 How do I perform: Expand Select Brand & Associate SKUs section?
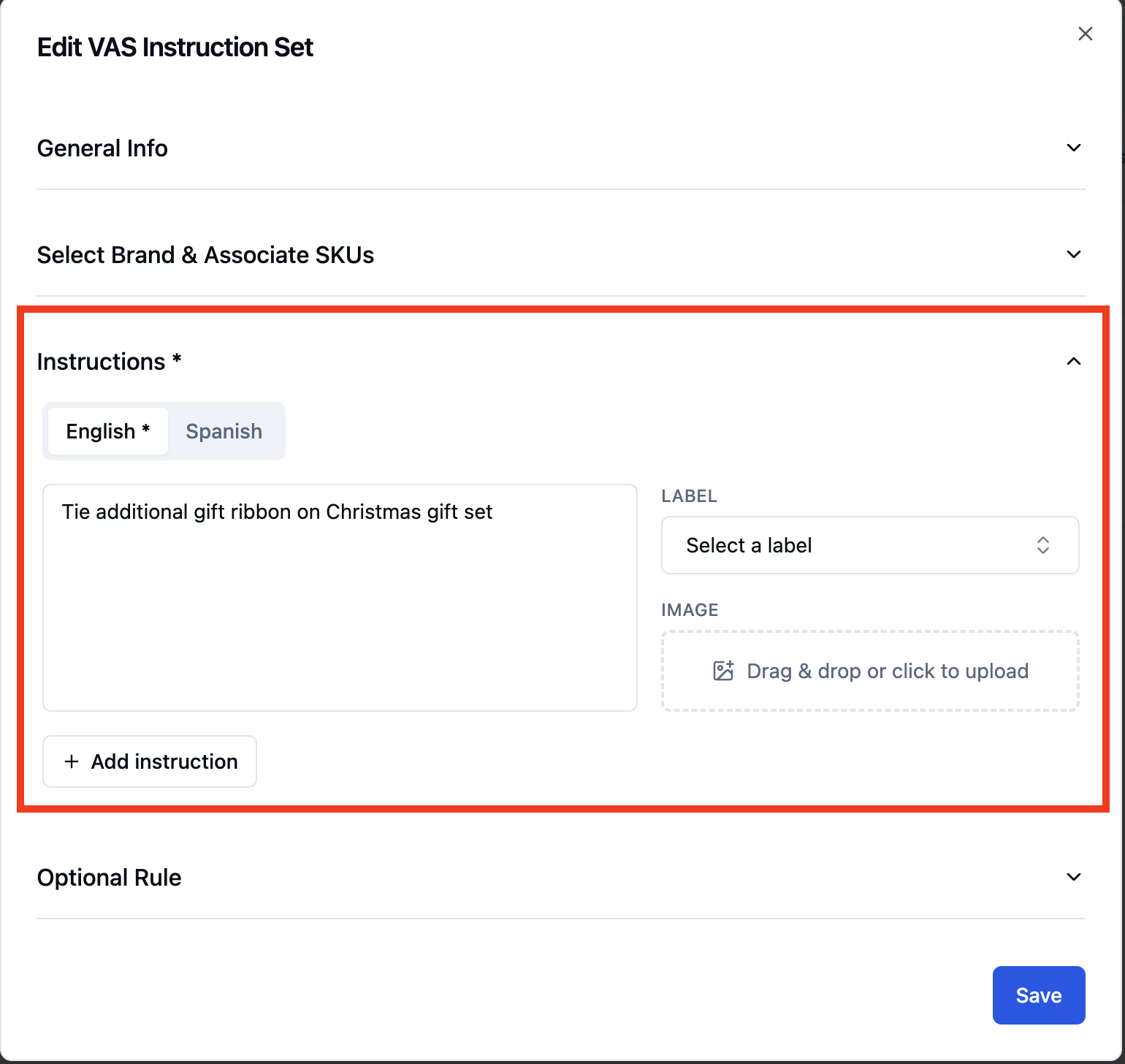(x=560, y=255)
